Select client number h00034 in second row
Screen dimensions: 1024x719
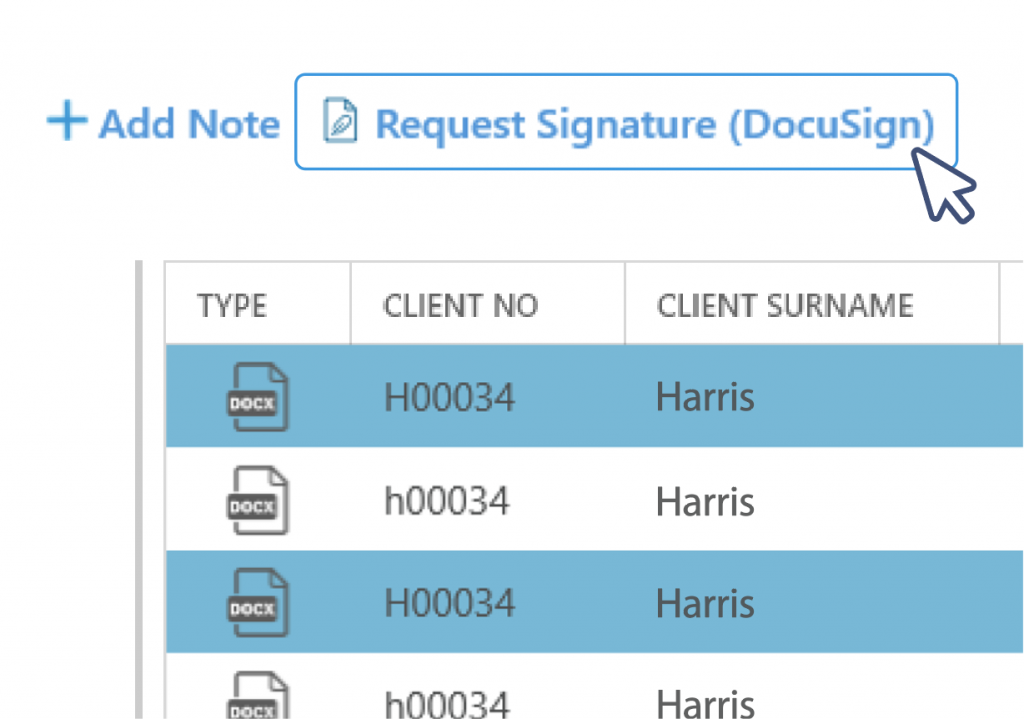[447, 501]
